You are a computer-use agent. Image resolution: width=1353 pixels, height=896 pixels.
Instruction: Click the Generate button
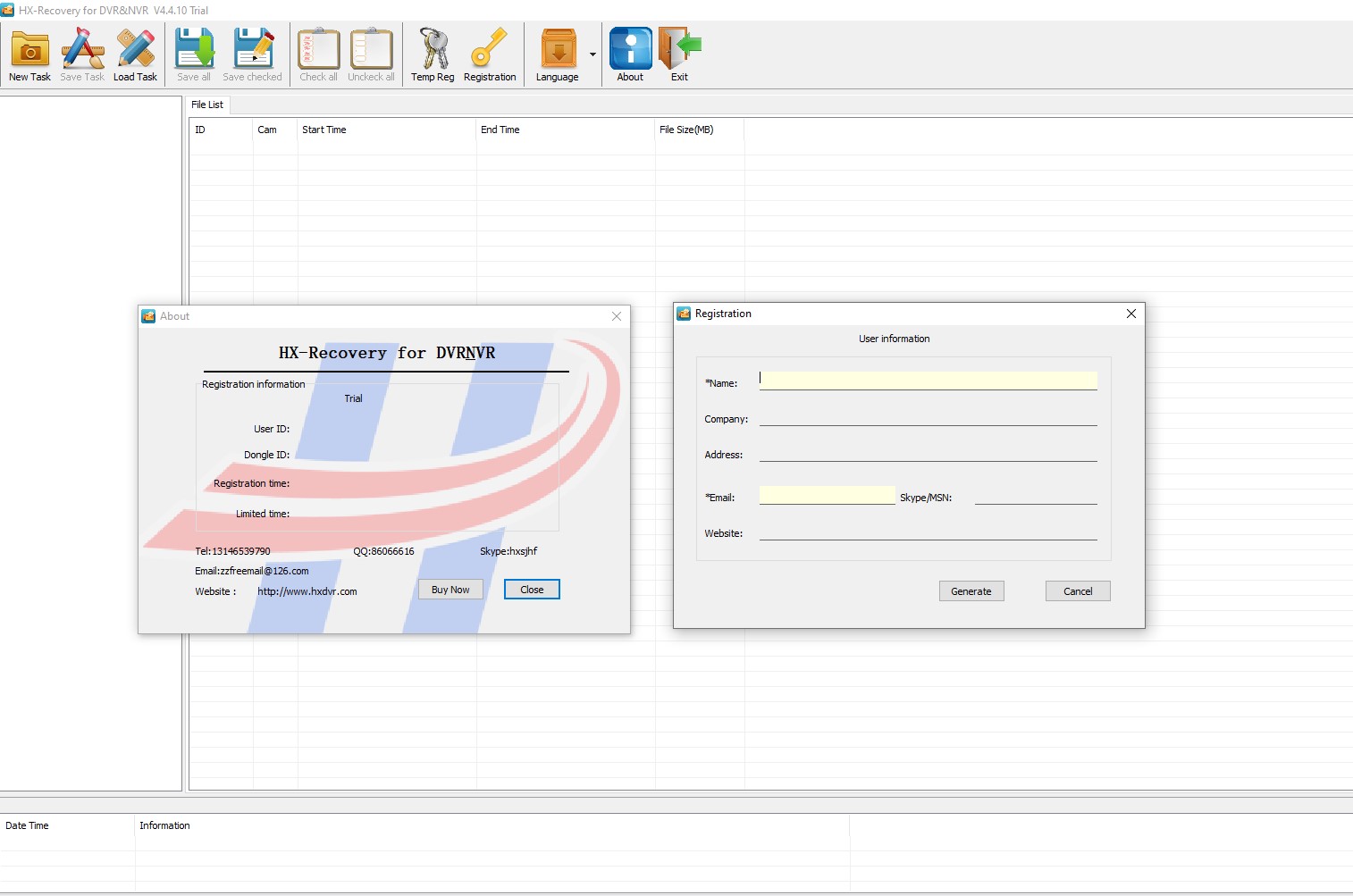(x=971, y=591)
